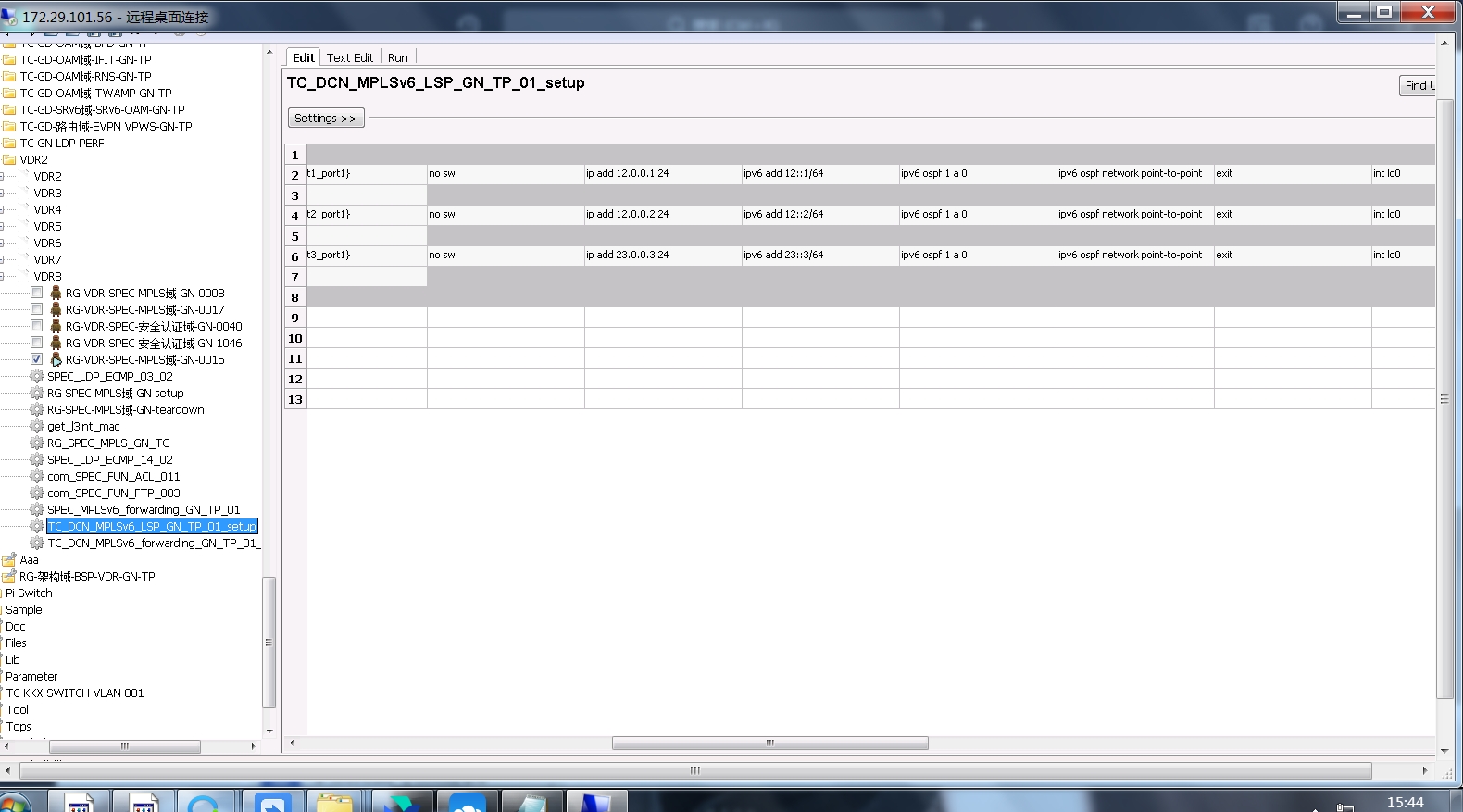The height and width of the screenshot is (812, 1463).
Task: Expand the VDR4 tree node
Action: click(x=3, y=209)
